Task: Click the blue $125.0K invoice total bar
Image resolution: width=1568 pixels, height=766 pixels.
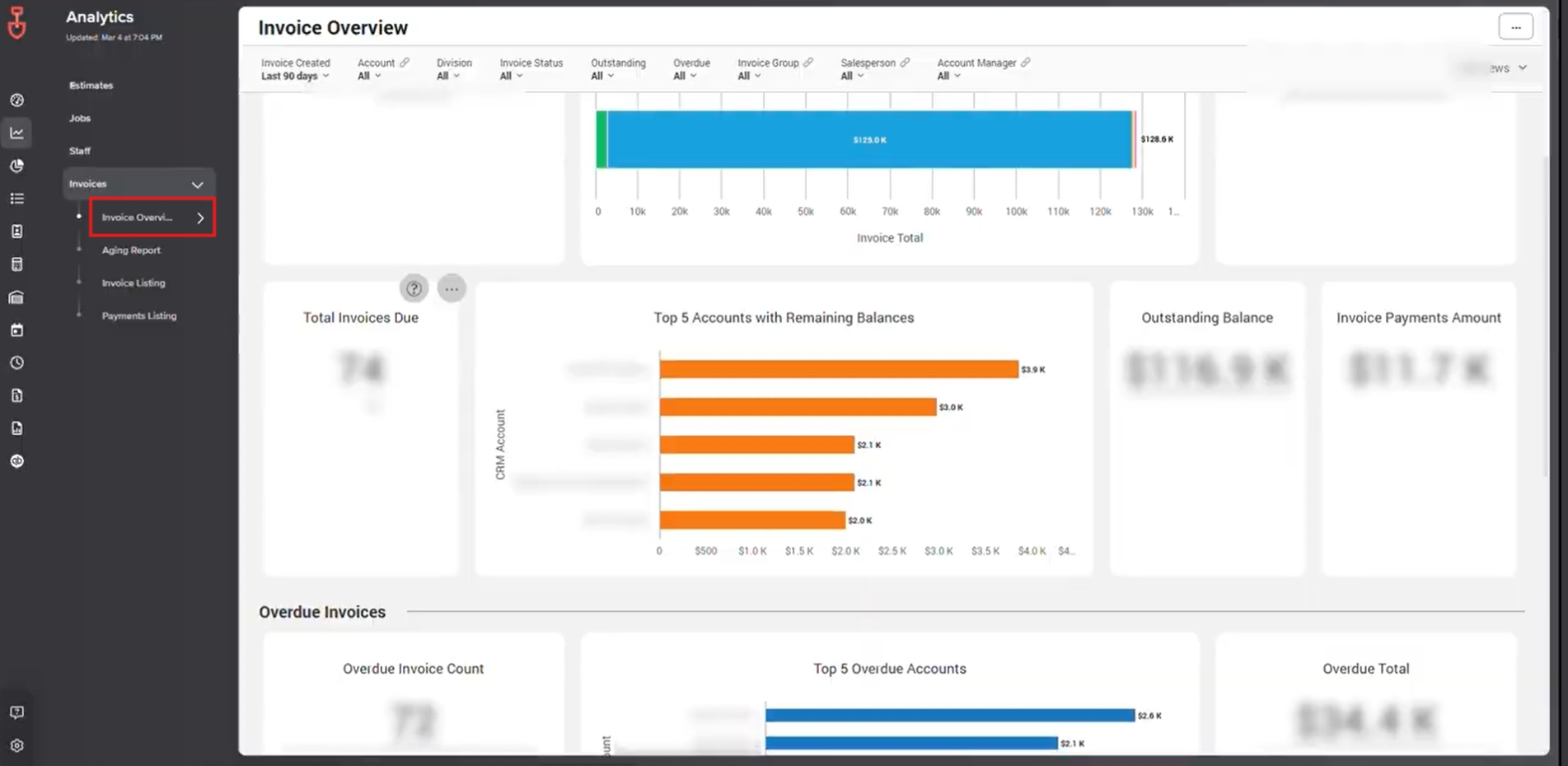Action: (869, 139)
